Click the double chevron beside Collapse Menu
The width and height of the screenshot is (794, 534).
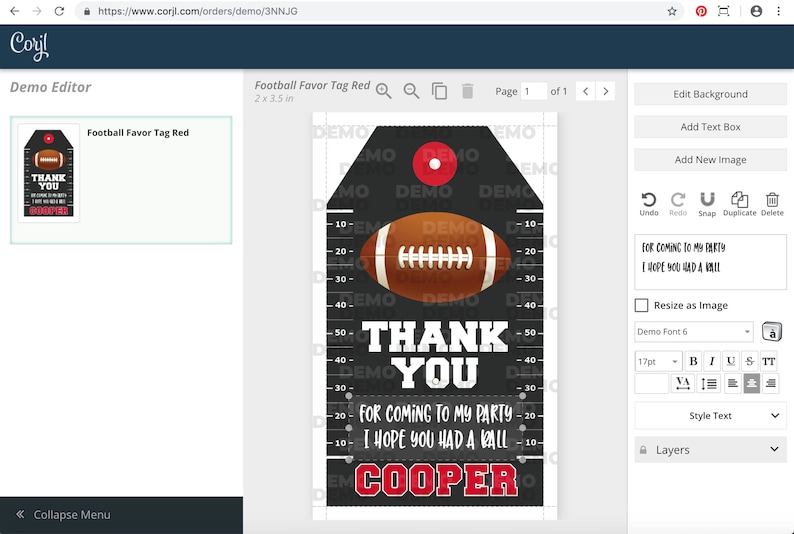tap(20, 514)
